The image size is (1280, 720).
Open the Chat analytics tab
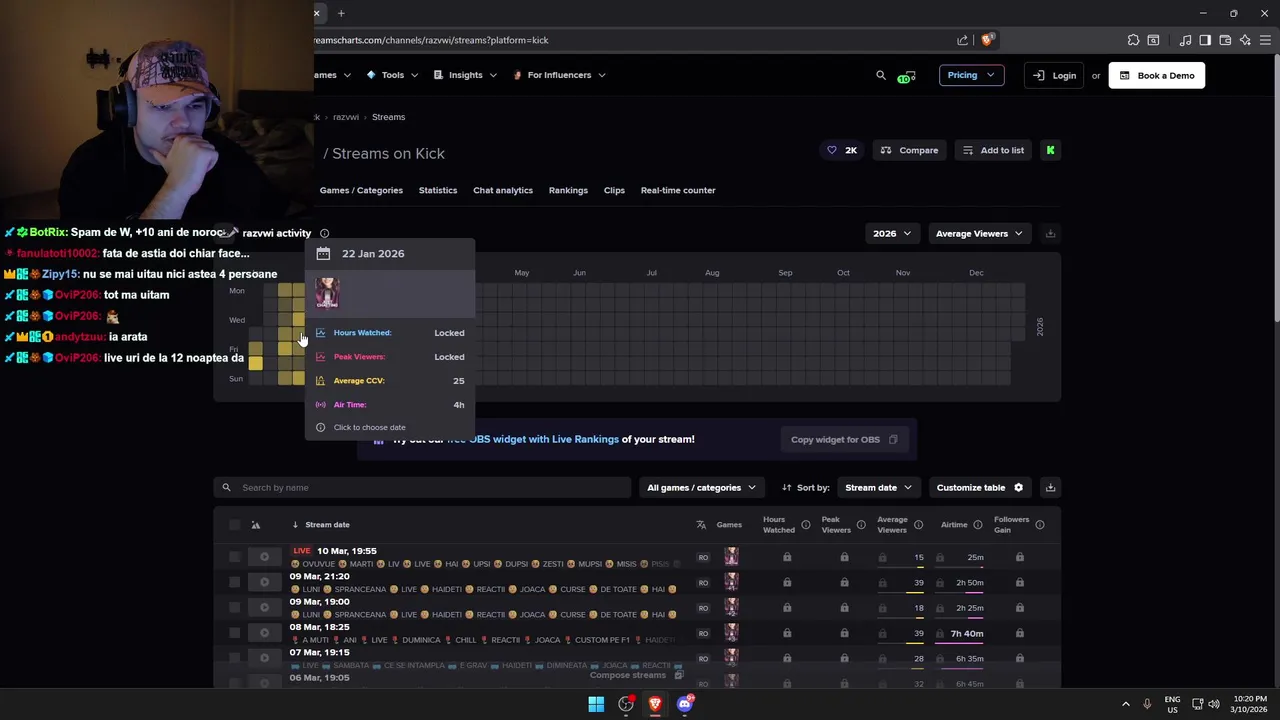(503, 190)
